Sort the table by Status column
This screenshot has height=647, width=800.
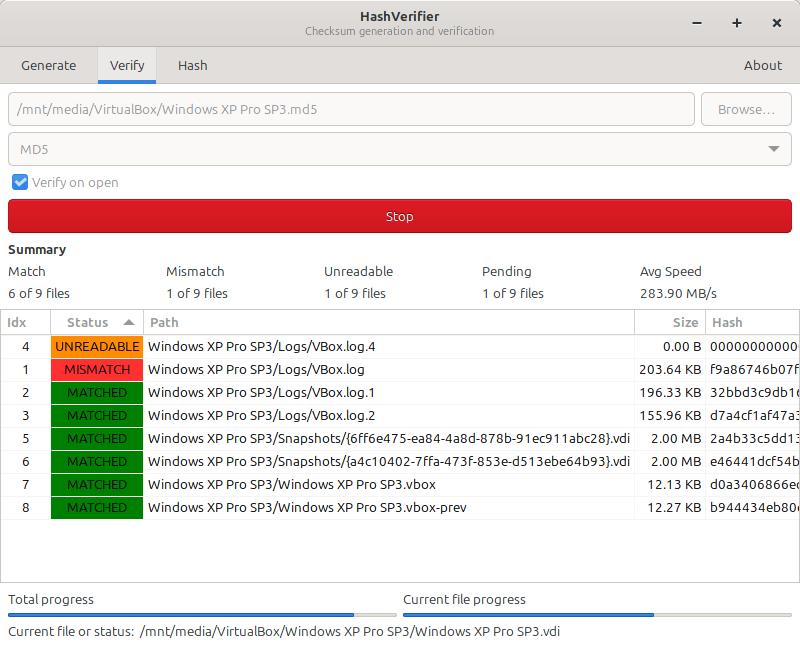pyautogui.click(x=88, y=323)
